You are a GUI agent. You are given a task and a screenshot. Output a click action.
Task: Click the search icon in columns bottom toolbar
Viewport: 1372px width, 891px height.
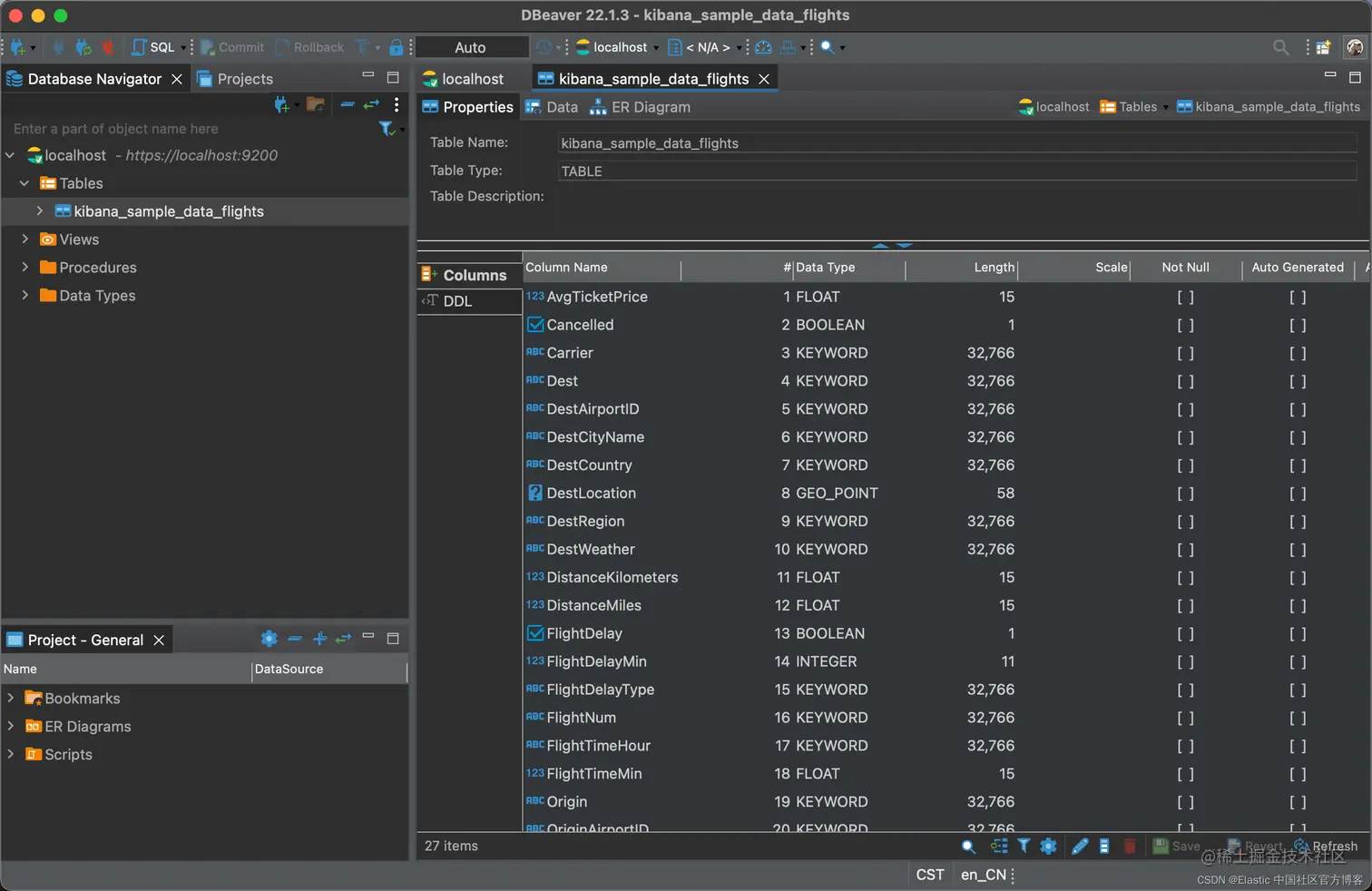click(x=969, y=847)
